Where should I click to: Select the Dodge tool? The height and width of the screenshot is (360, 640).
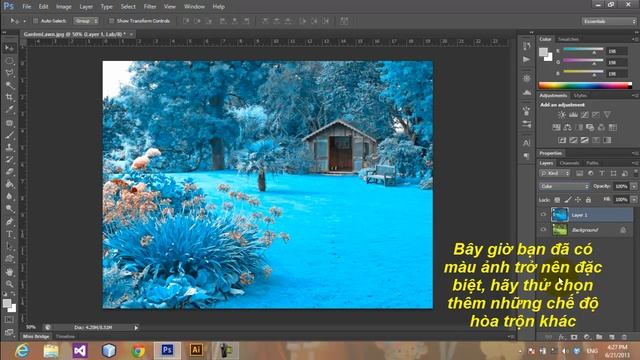[9, 209]
